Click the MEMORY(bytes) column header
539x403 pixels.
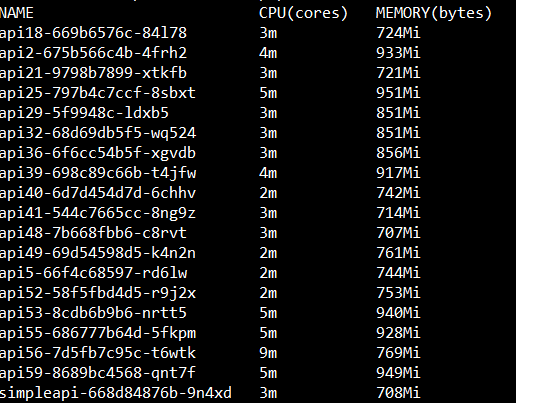click(434, 13)
